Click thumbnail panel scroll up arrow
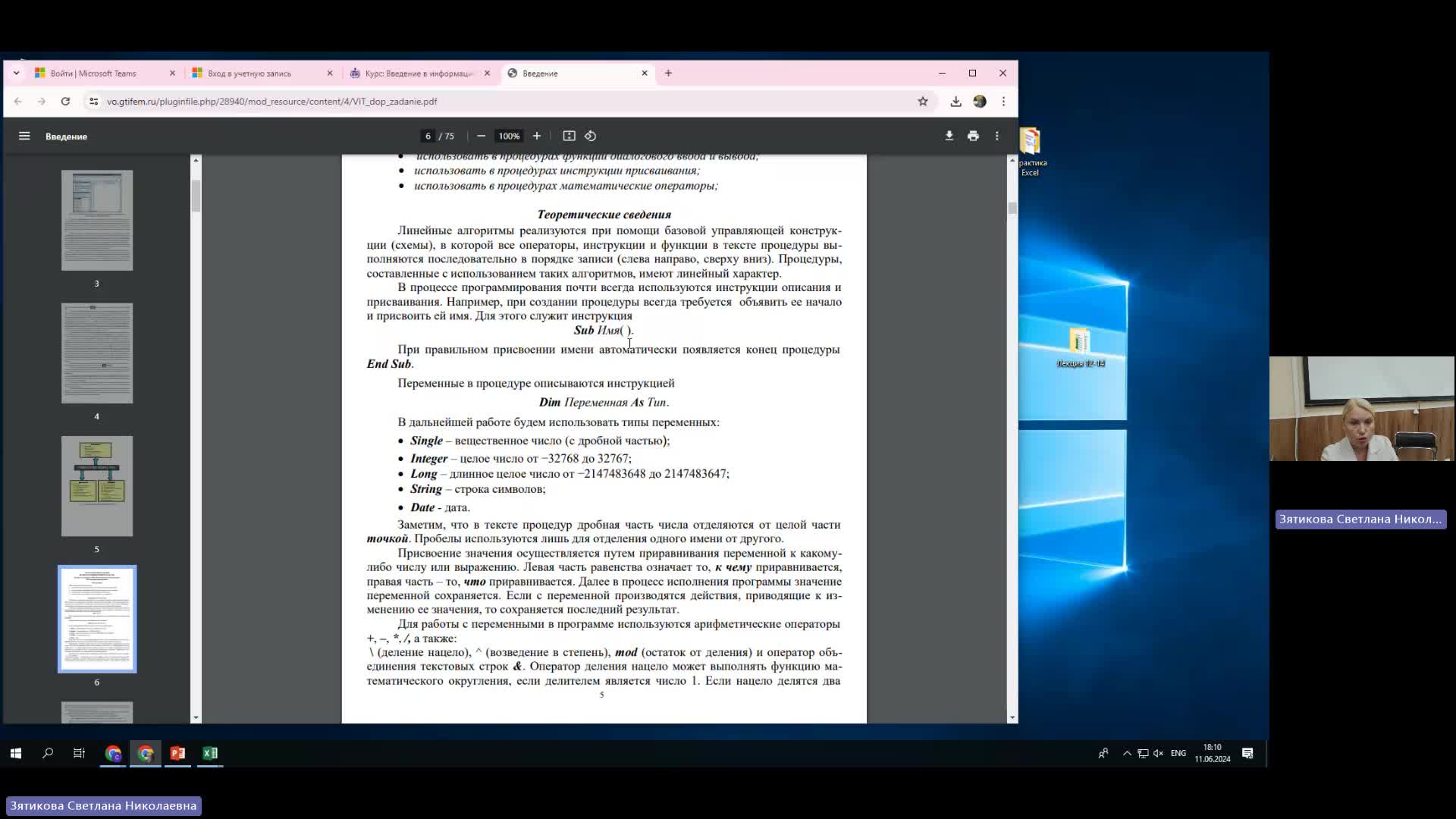 [196, 160]
